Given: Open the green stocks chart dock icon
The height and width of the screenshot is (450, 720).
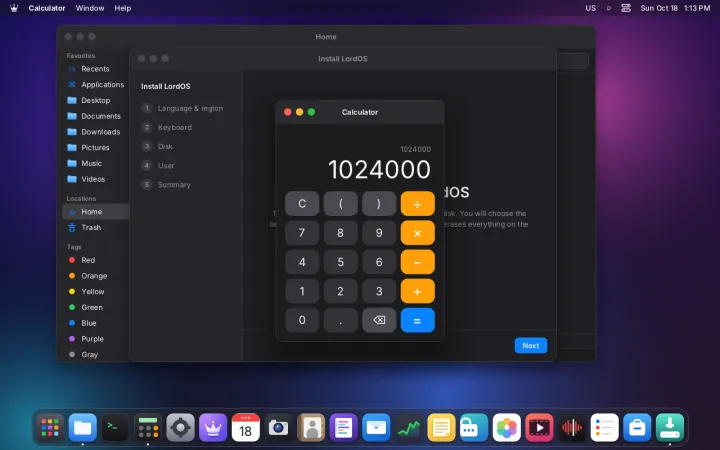Looking at the screenshot, I should coord(409,428).
